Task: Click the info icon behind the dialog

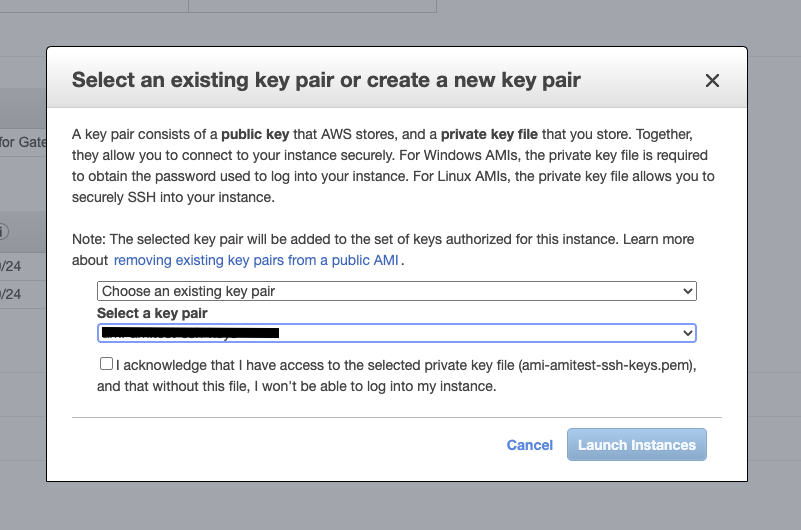Action: tap(4, 232)
